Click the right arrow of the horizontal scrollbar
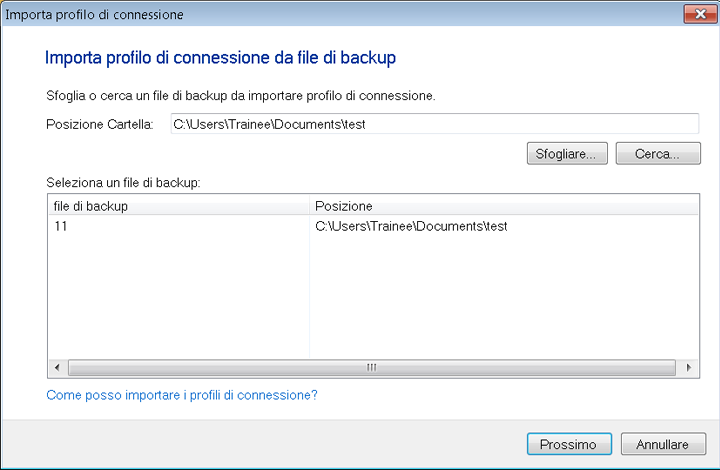Viewport: 720px width, 470px height. [690, 368]
